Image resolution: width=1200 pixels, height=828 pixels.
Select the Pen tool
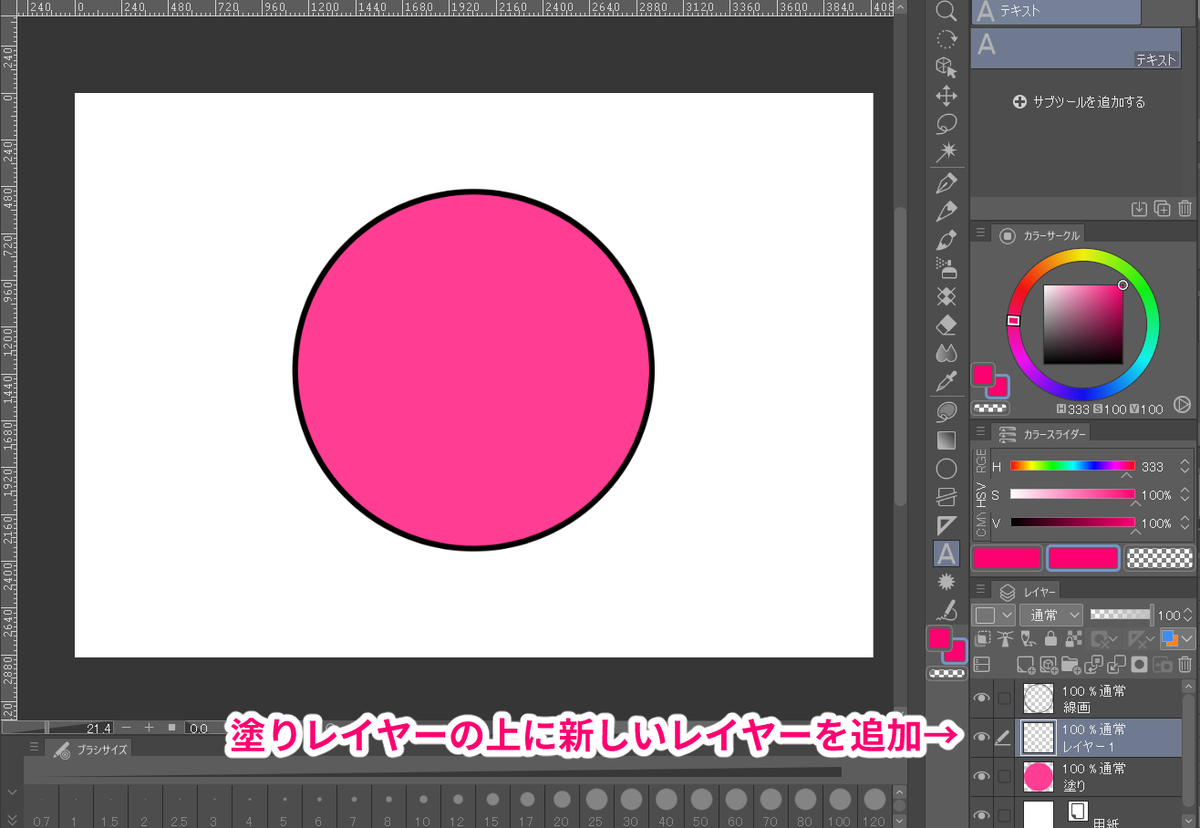947,181
